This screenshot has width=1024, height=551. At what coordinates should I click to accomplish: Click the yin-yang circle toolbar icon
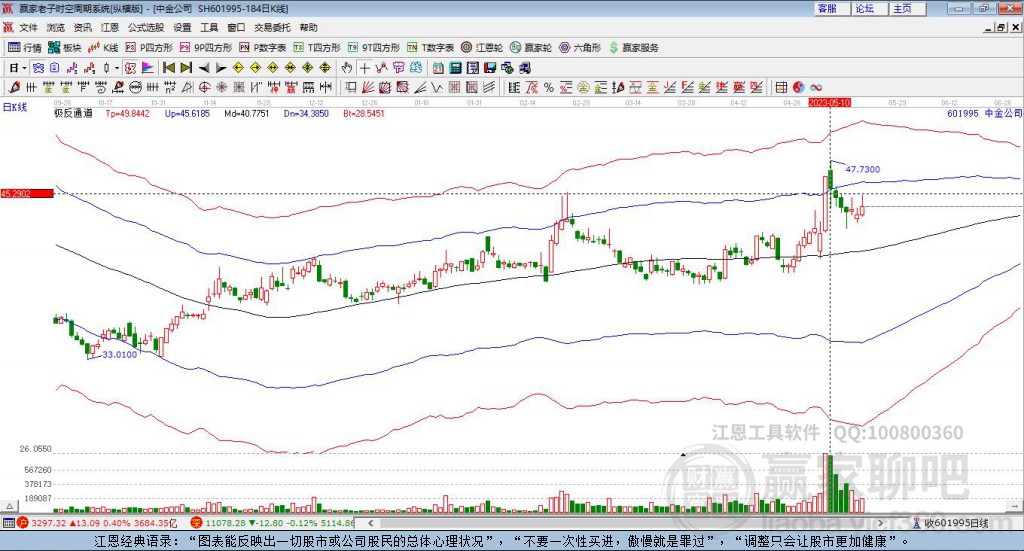point(800,88)
